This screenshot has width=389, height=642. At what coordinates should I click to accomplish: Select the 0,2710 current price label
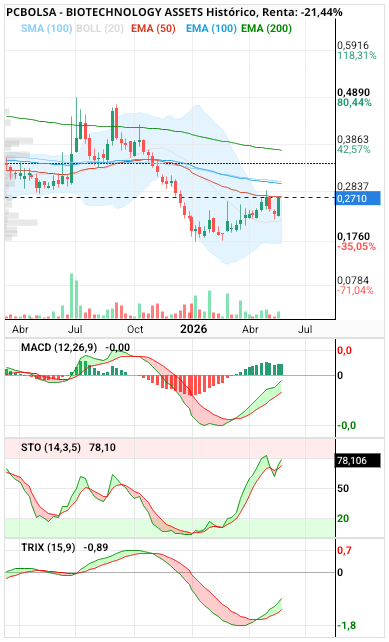[358, 199]
